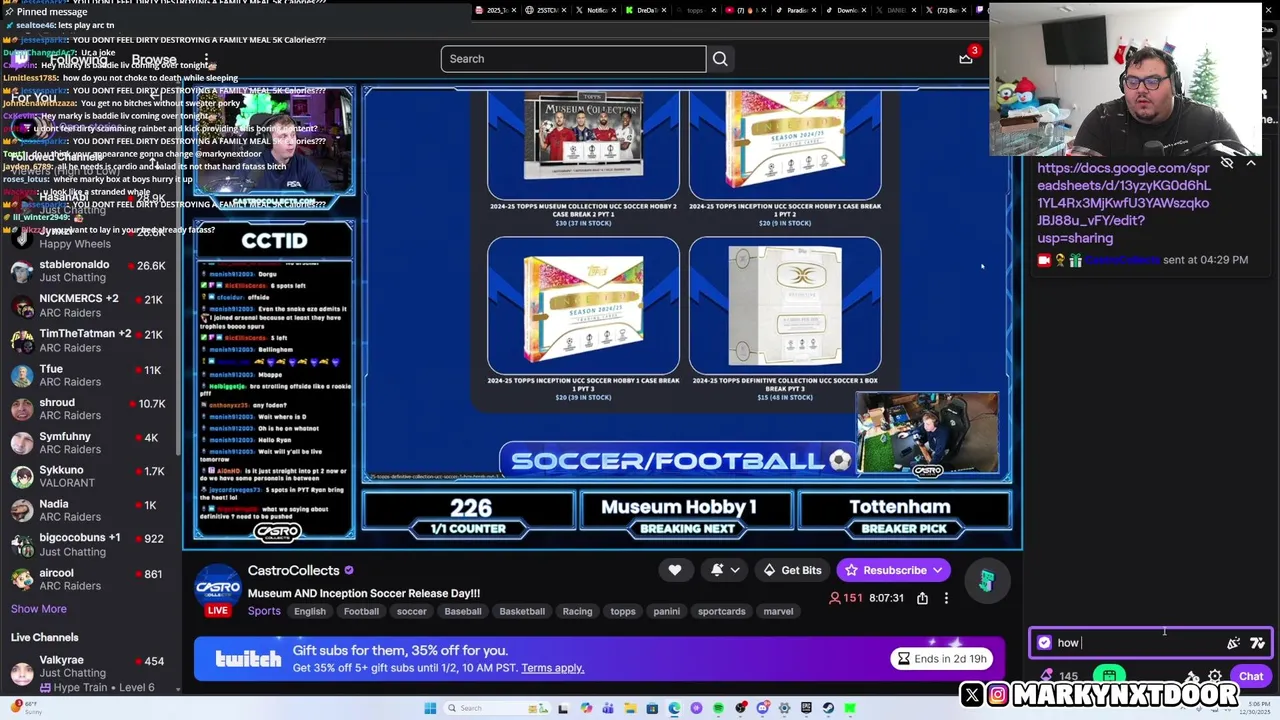The width and height of the screenshot is (1280, 720).
Task: Click the chat message input field
Action: click(x=1150, y=643)
